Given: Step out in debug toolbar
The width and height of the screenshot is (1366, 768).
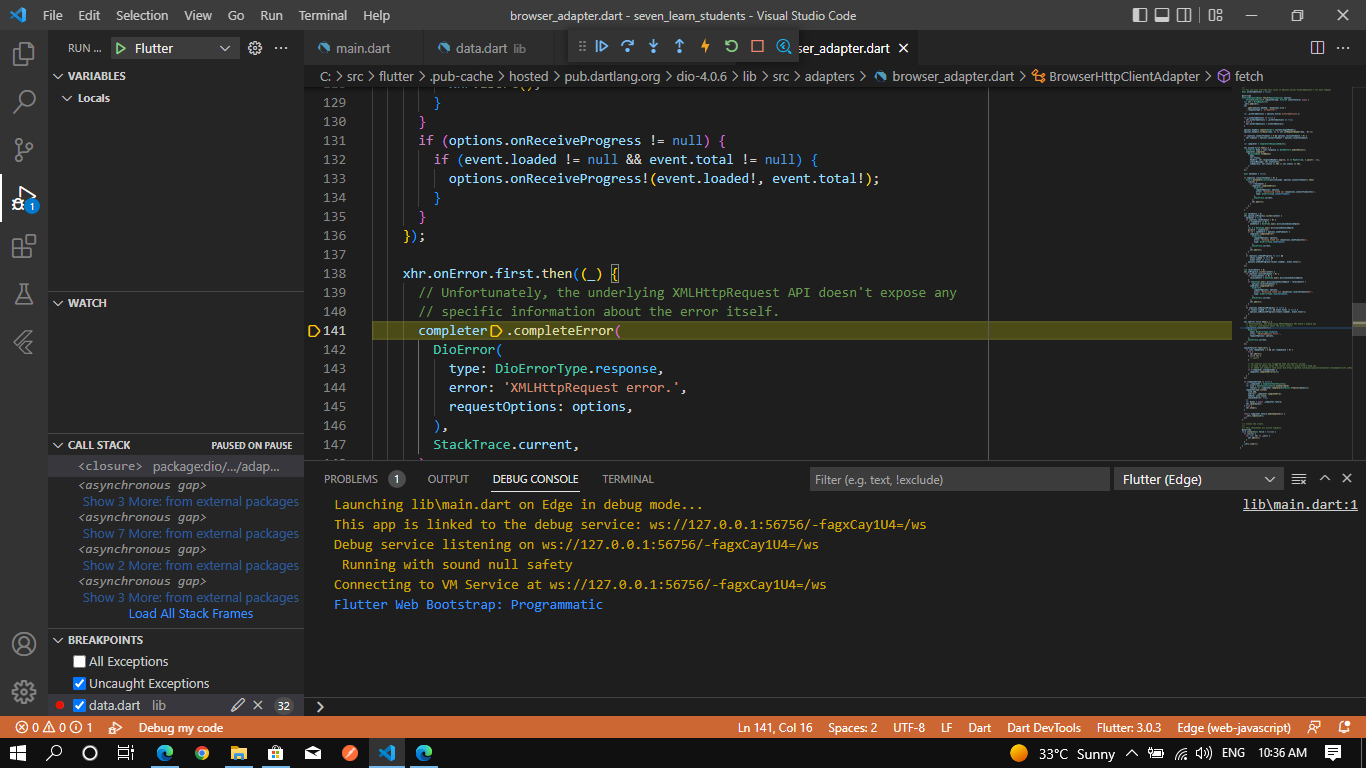Looking at the screenshot, I should coord(680,46).
